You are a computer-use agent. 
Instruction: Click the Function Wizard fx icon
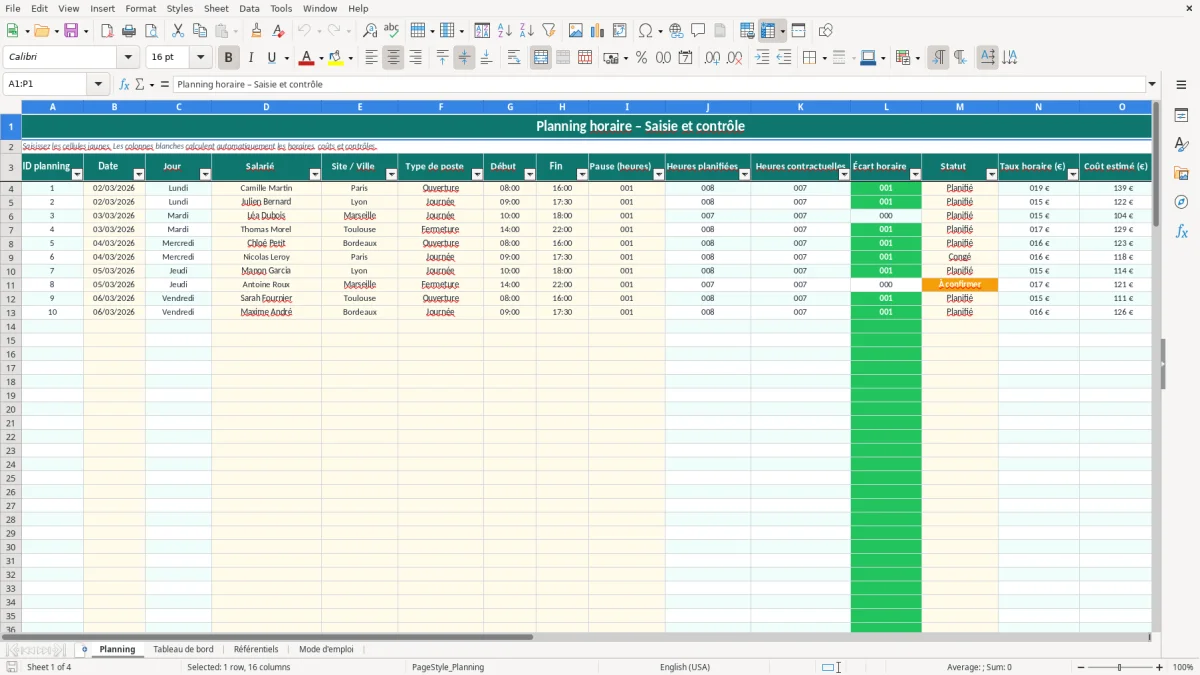(x=124, y=84)
